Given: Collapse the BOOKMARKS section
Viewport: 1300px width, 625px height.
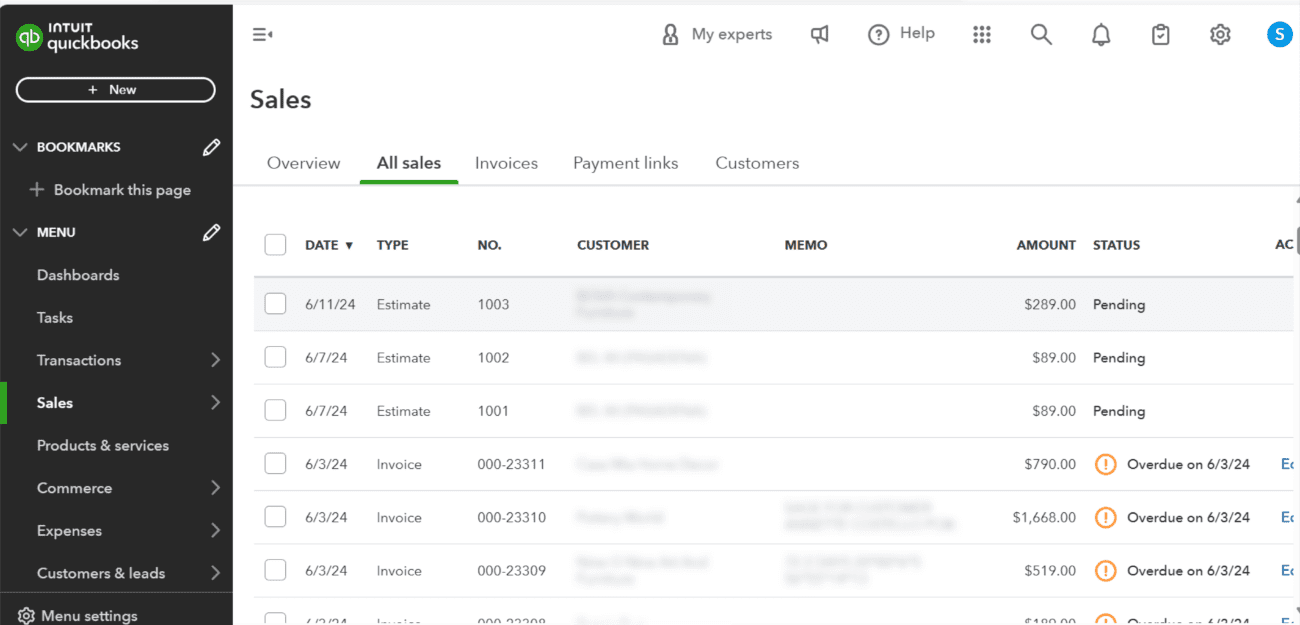Looking at the screenshot, I should click(x=20, y=147).
